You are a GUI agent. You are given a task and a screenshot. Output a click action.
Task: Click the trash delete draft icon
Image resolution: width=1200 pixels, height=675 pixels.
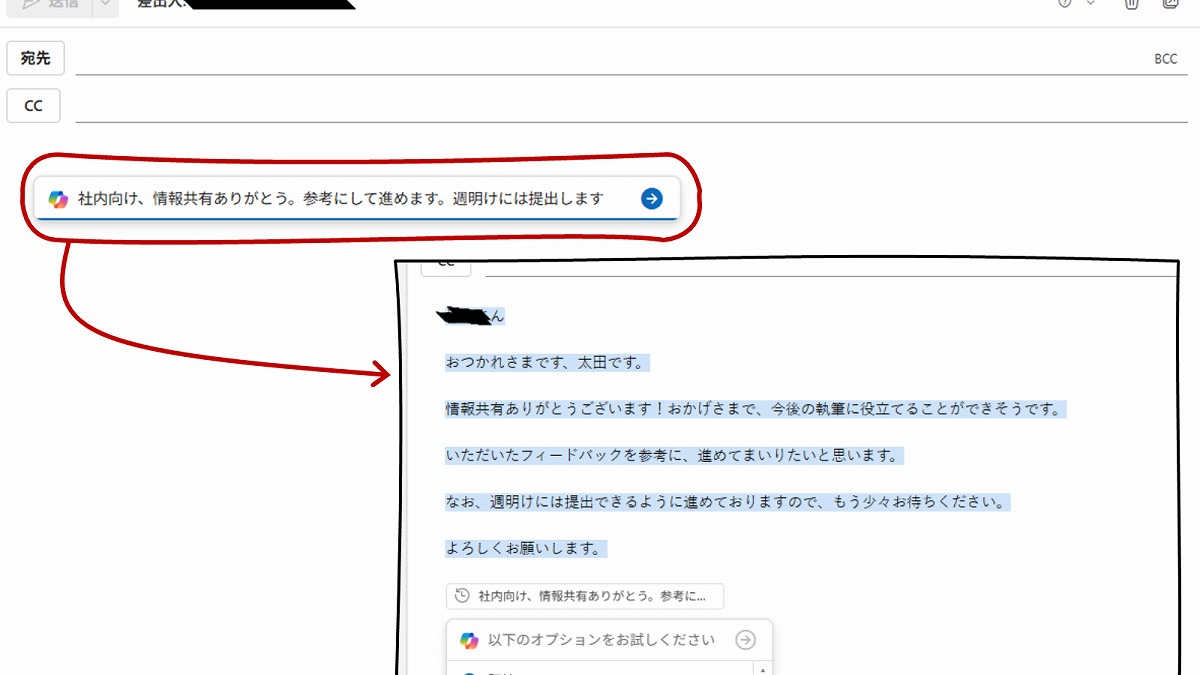click(x=1131, y=4)
